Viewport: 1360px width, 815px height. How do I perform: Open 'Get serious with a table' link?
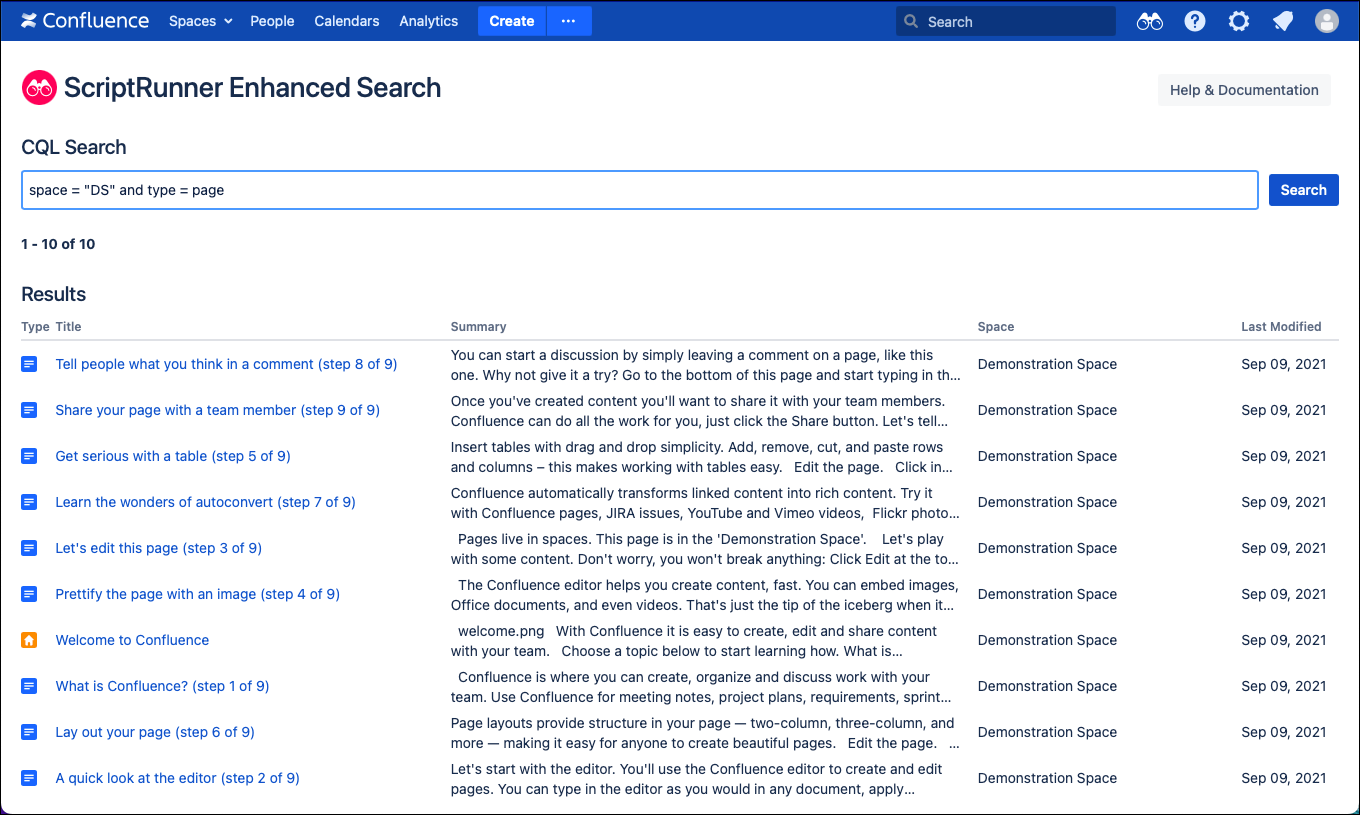(173, 456)
